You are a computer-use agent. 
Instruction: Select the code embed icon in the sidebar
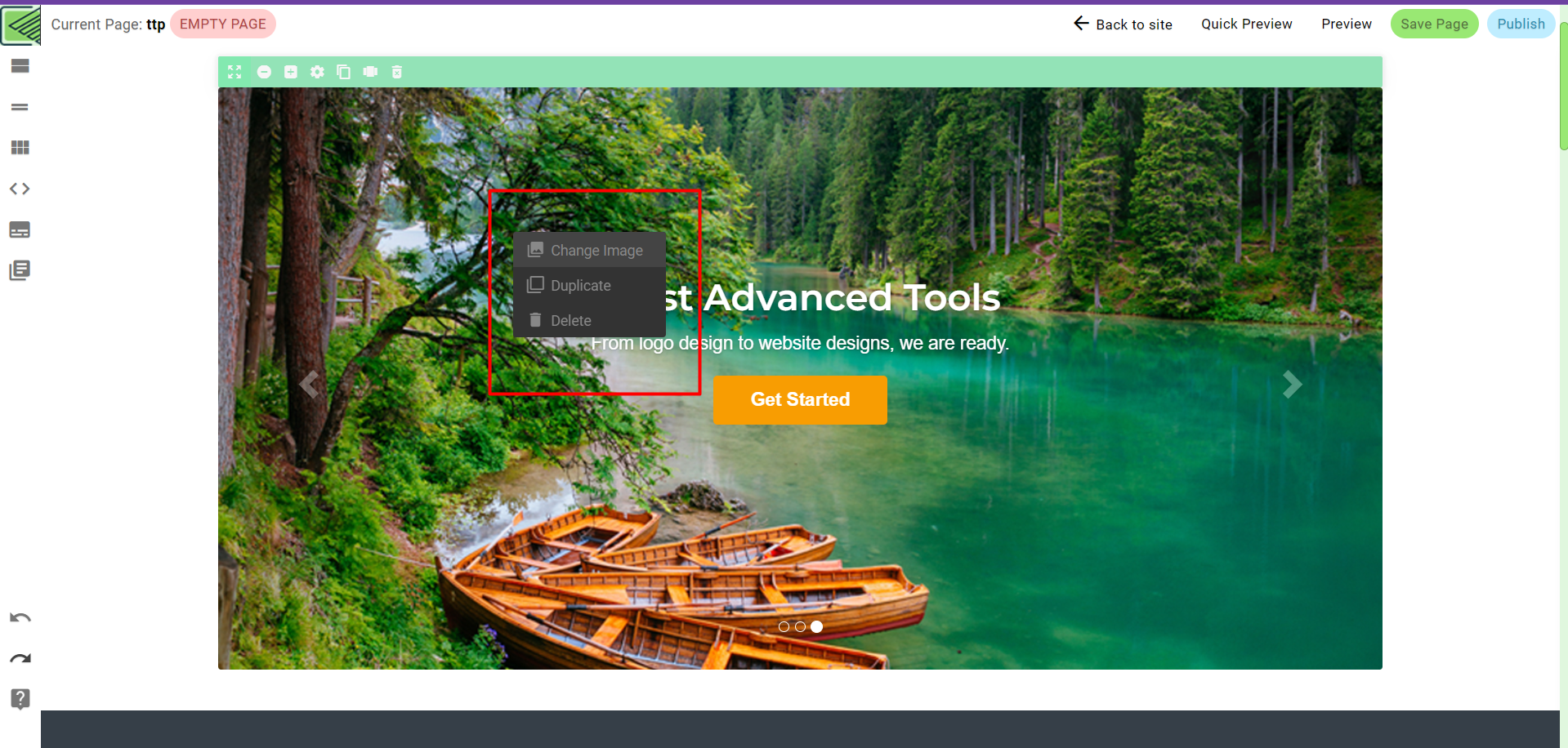pos(20,189)
